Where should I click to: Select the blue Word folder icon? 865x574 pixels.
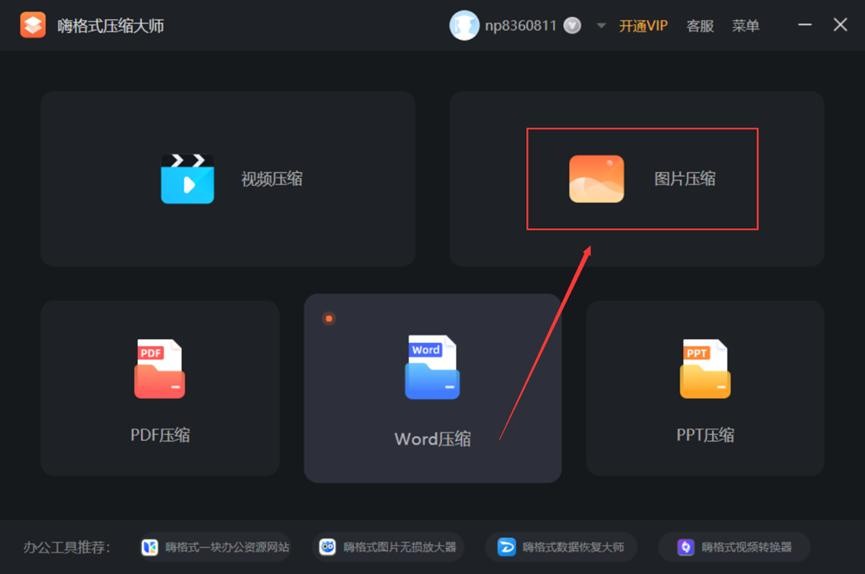coord(432,368)
